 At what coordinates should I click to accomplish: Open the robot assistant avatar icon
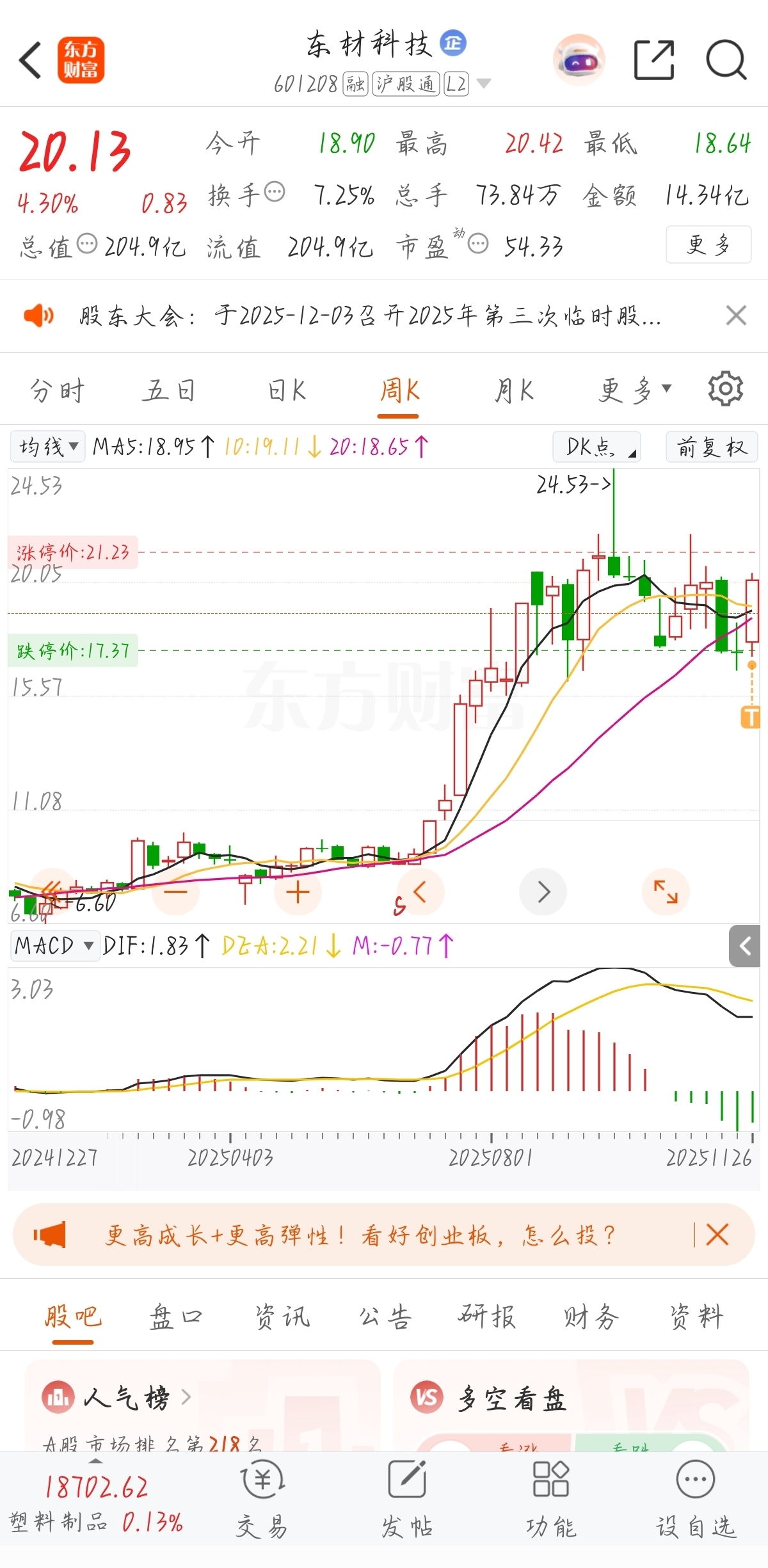579,60
